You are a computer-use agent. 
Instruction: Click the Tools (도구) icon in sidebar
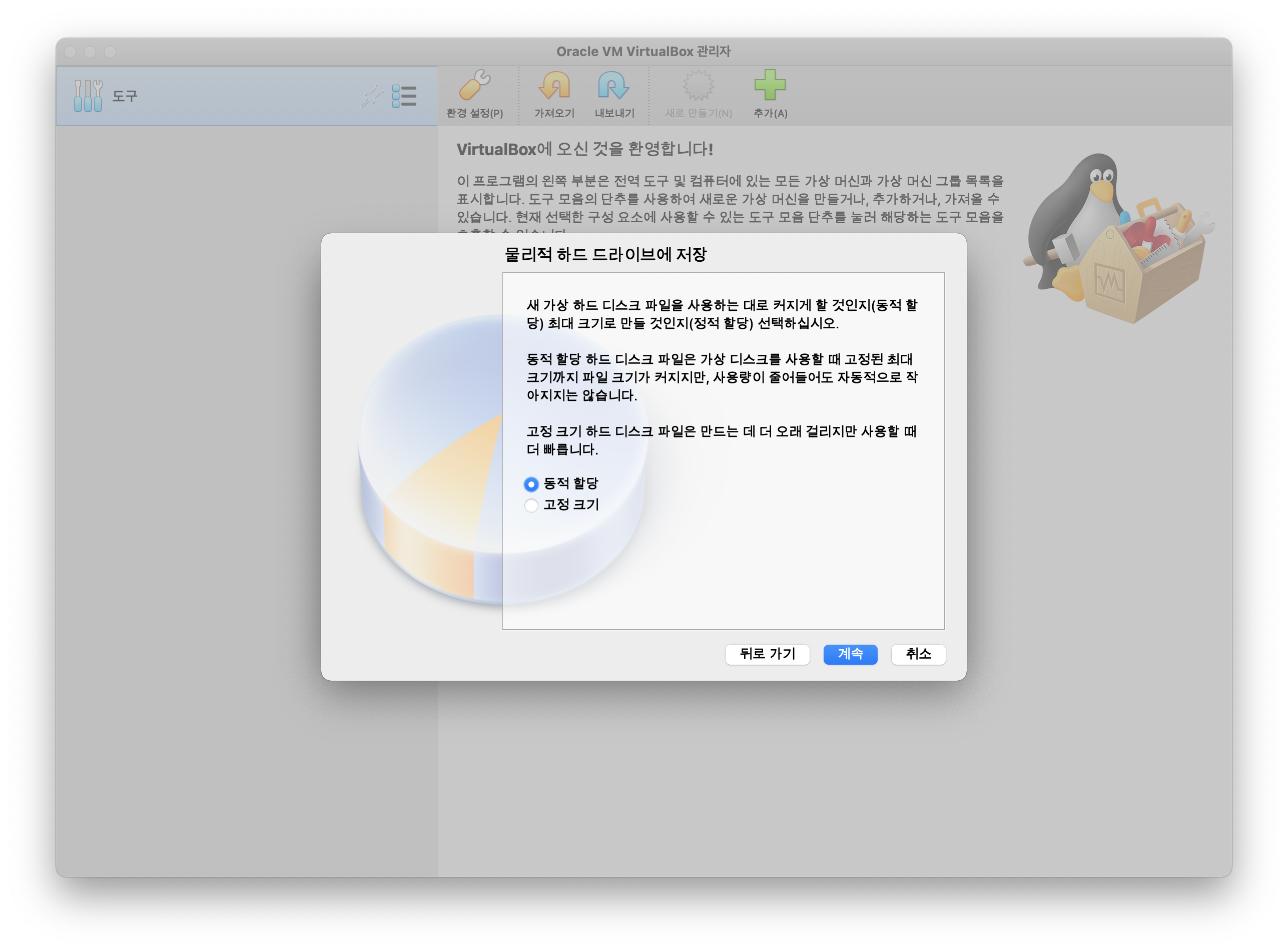pyautogui.click(x=88, y=96)
